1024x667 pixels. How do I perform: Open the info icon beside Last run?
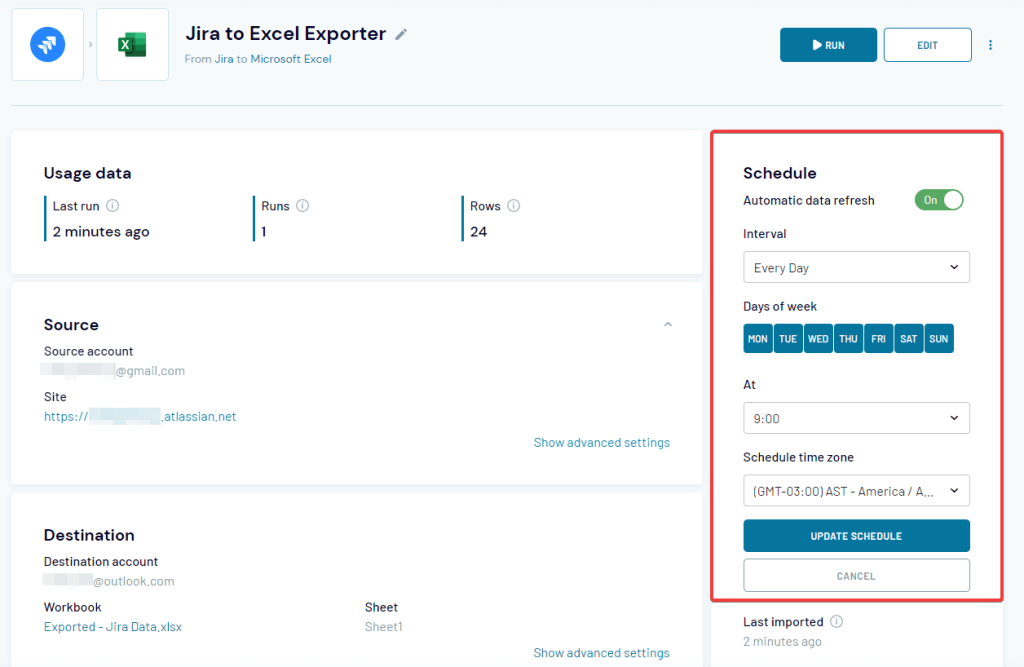[x=111, y=206]
